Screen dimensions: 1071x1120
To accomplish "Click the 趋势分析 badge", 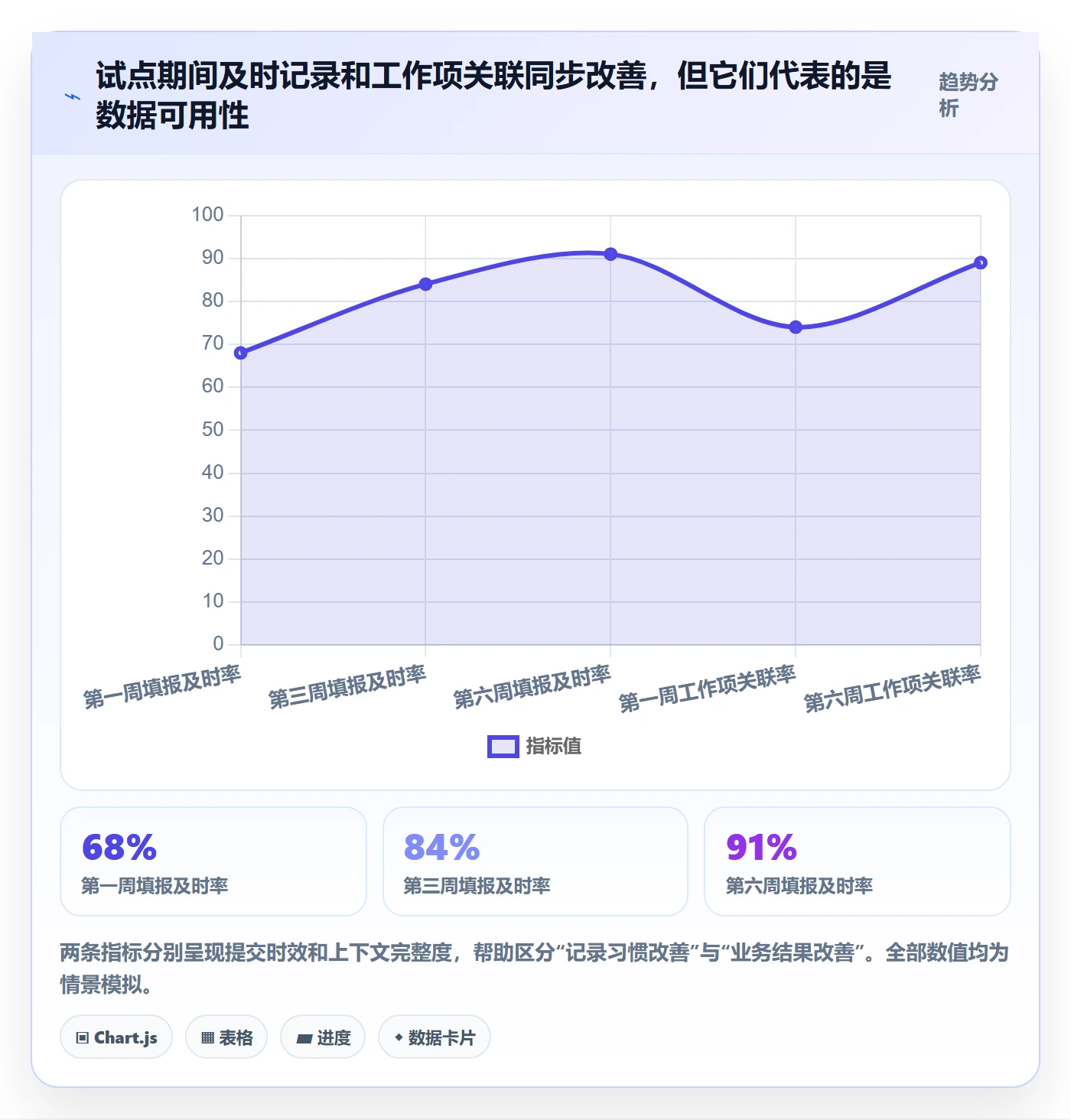I will (x=968, y=95).
